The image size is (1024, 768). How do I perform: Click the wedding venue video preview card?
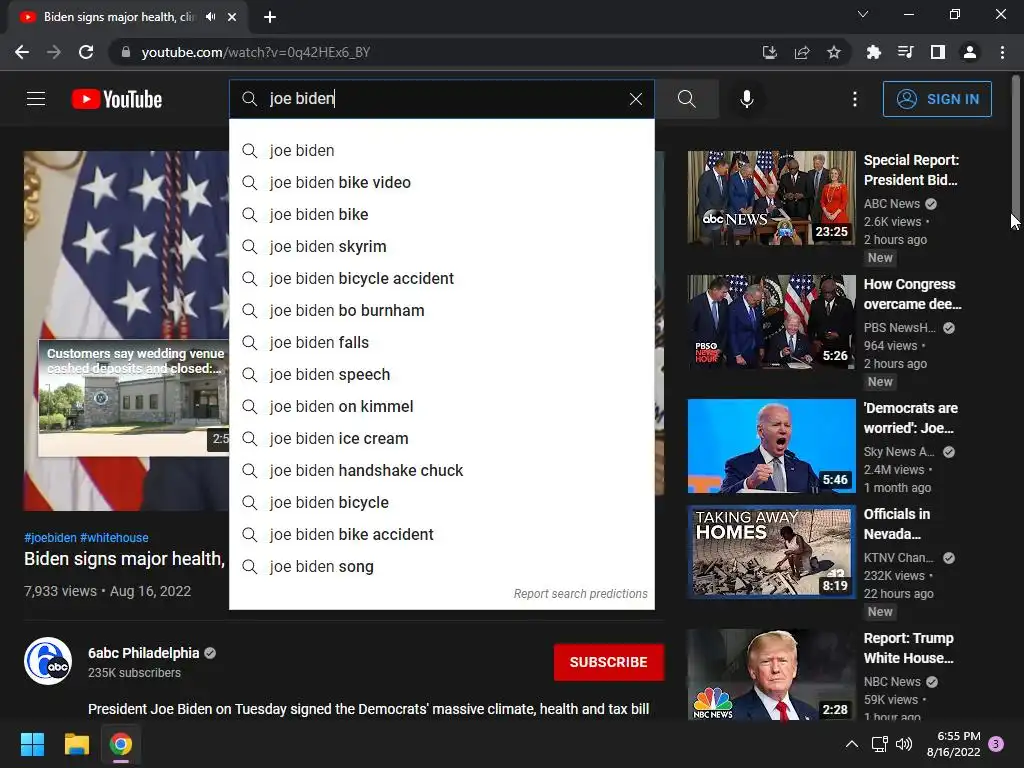(134, 398)
